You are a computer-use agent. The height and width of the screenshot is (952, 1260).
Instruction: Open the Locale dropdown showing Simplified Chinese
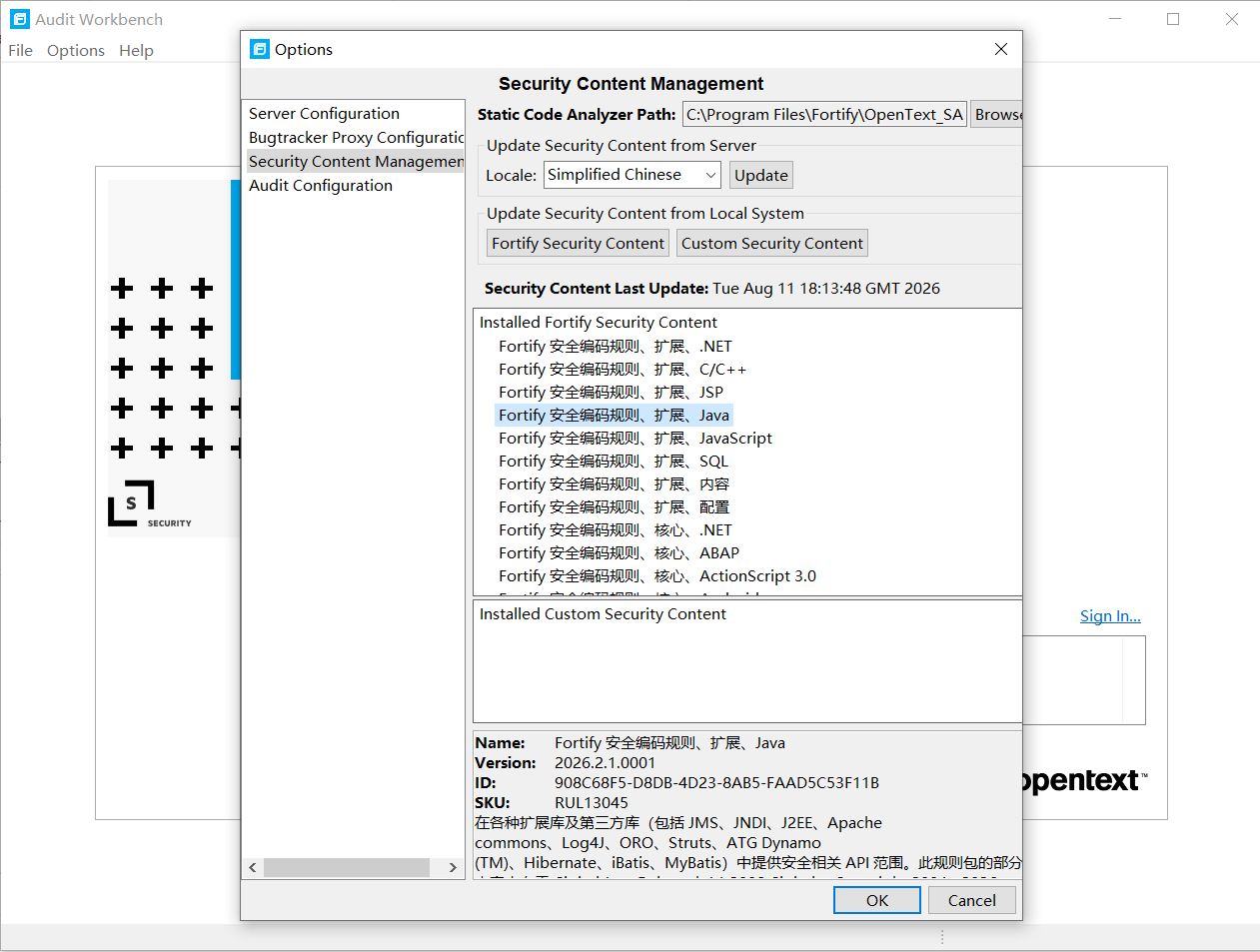tap(631, 175)
